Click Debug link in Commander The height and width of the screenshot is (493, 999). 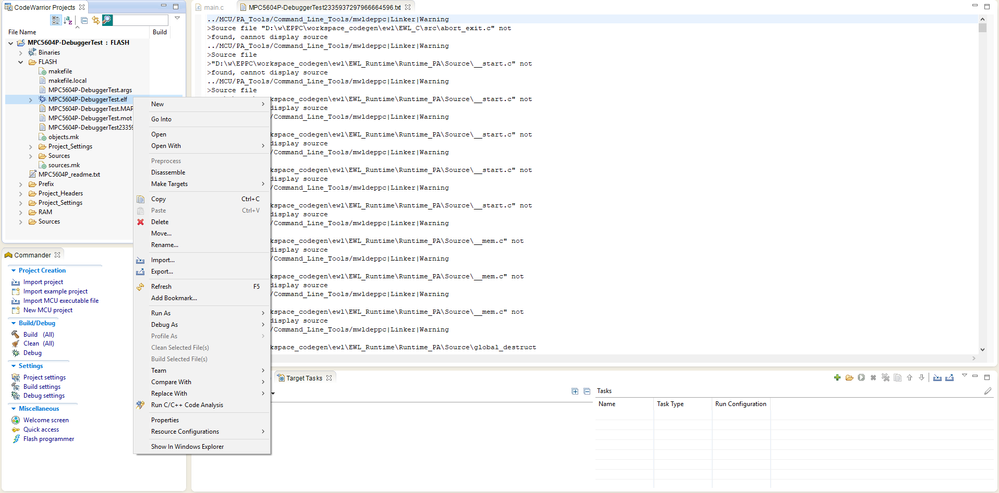pyautogui.click(x=32, y=353)
